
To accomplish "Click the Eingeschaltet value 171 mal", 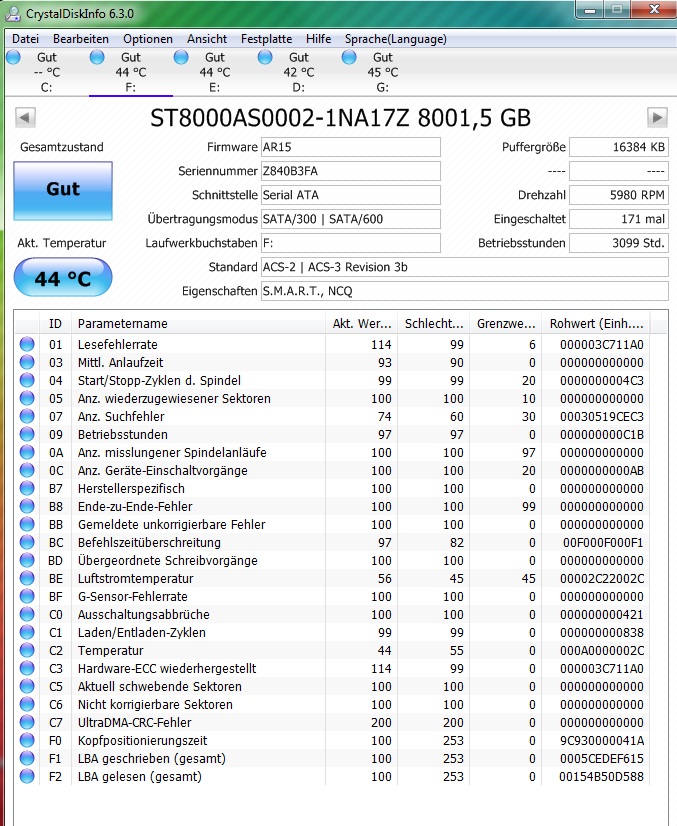I will (x=619, y=219).
